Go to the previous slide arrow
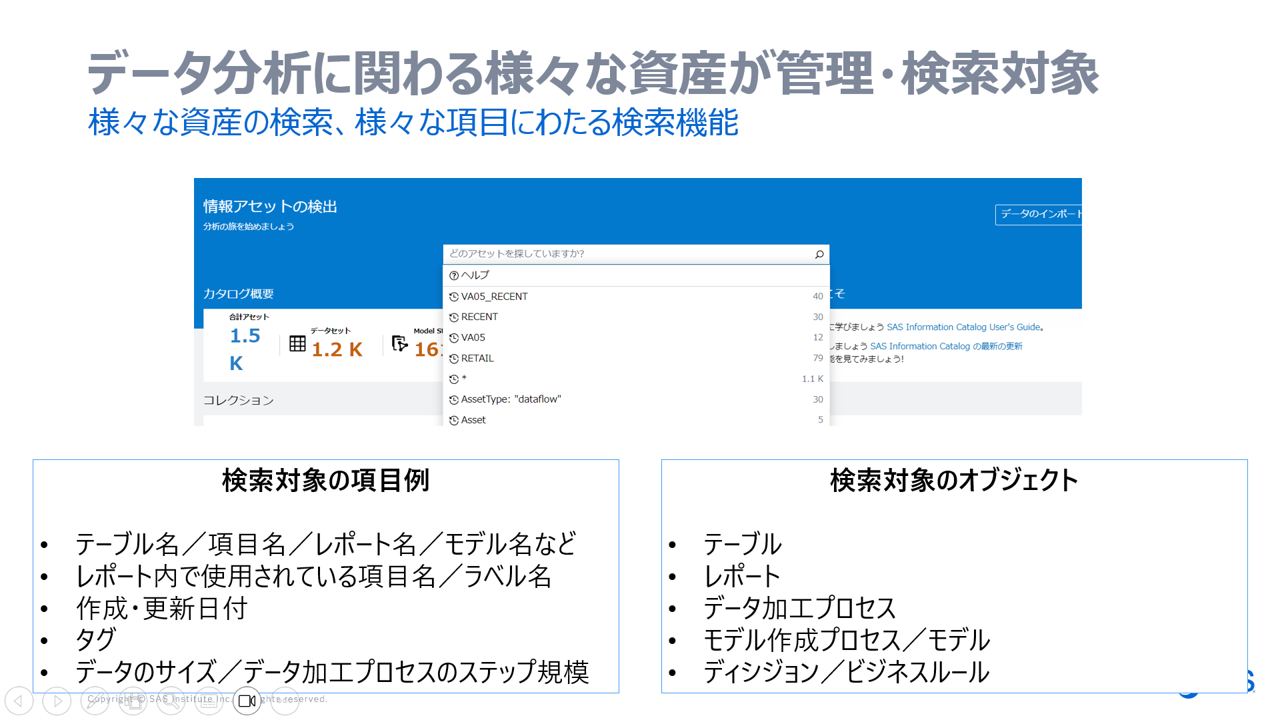Image resolution: width=1280 pixels, height=720 pixels. [19, 701]
